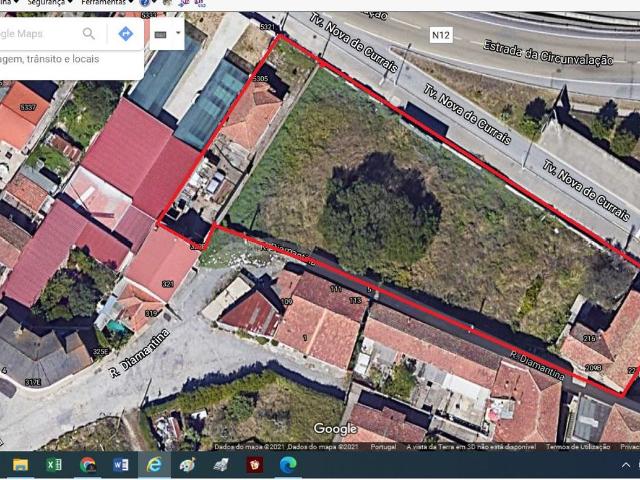Open File Explorer from the taskbar
Viewport: 640px width, 480px height.
(x=20, y=464)
